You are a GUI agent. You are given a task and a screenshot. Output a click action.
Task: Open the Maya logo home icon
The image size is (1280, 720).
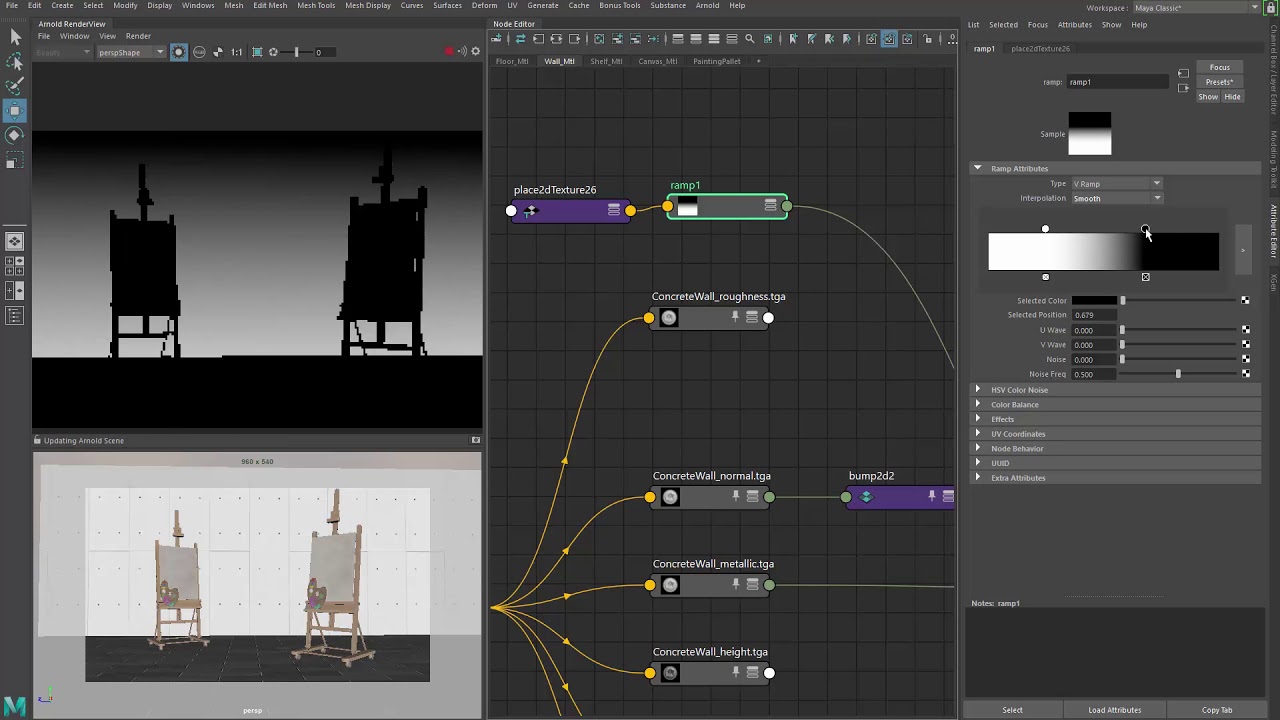tap(14, 706)
